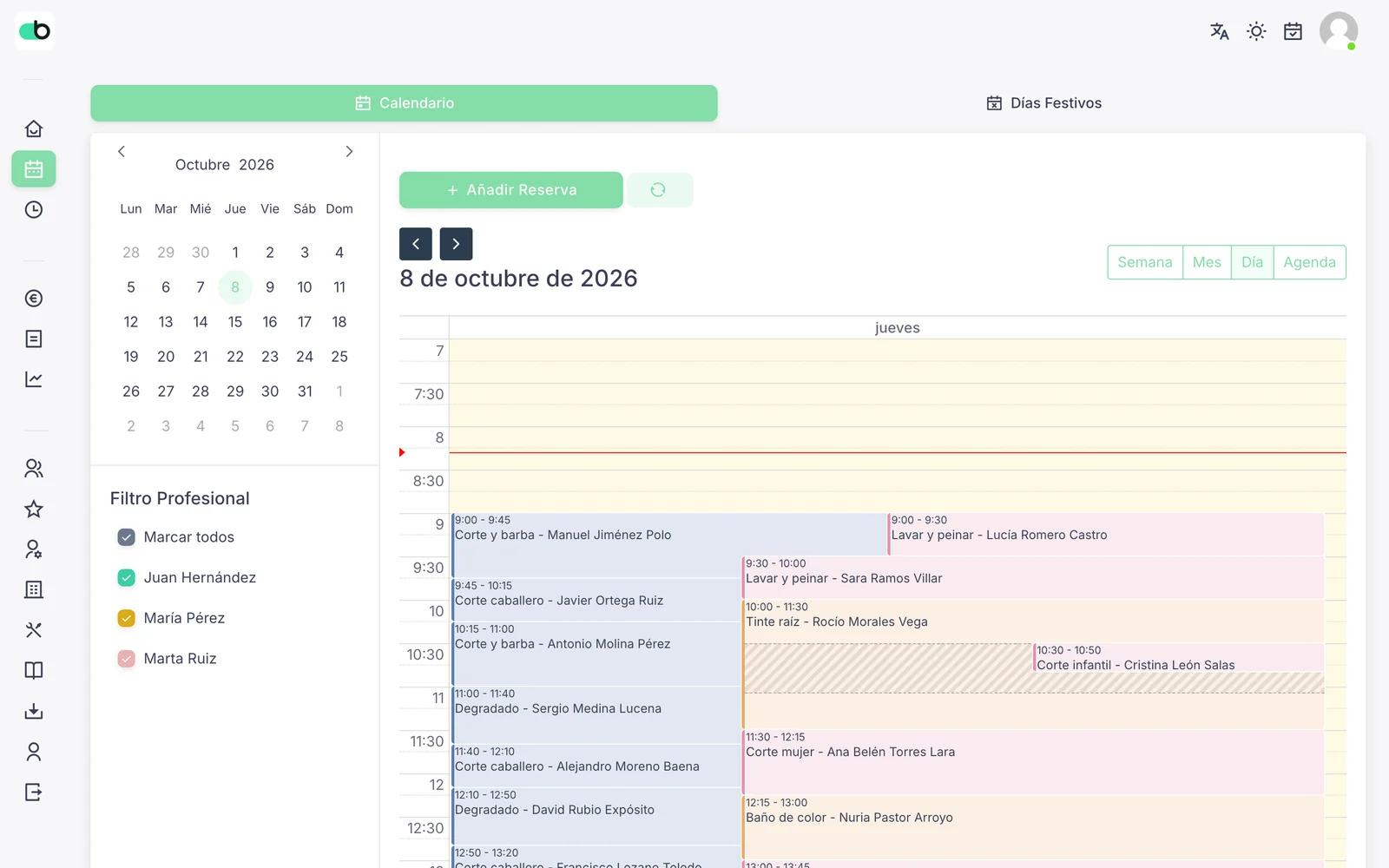The image size is (1389, 868).
Task: Click the calendar check icon in header
Action: click(x=1293, y=31)
